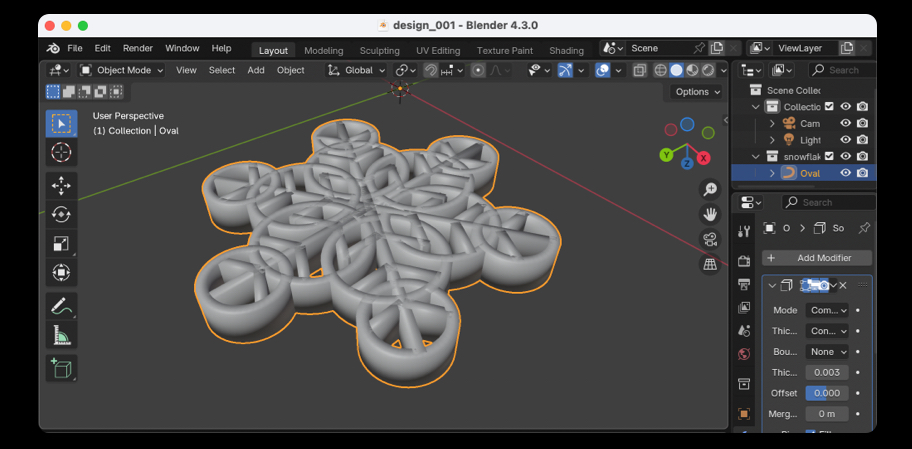Image resolution: width=912 pixels, height=449 pixels.
Task: Activate the Rotate tool
Action: click(61, 214)
